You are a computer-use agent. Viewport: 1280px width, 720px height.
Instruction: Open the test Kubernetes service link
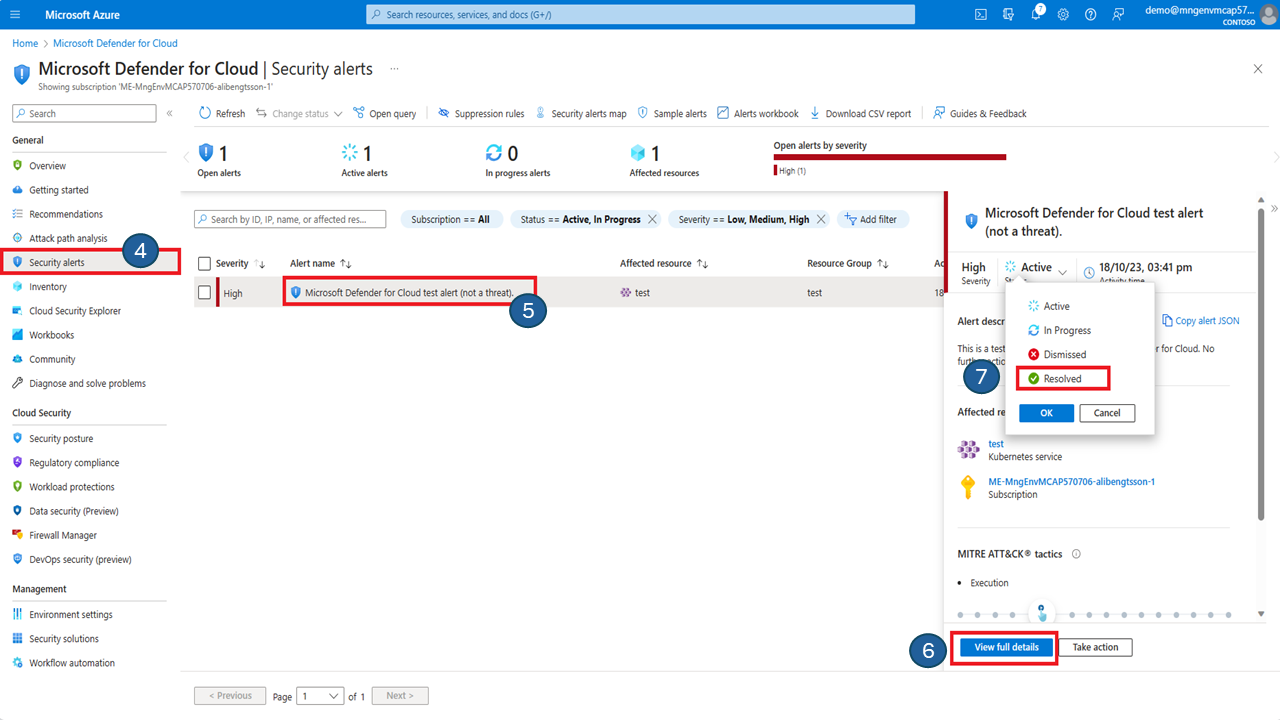pos(996,444)
